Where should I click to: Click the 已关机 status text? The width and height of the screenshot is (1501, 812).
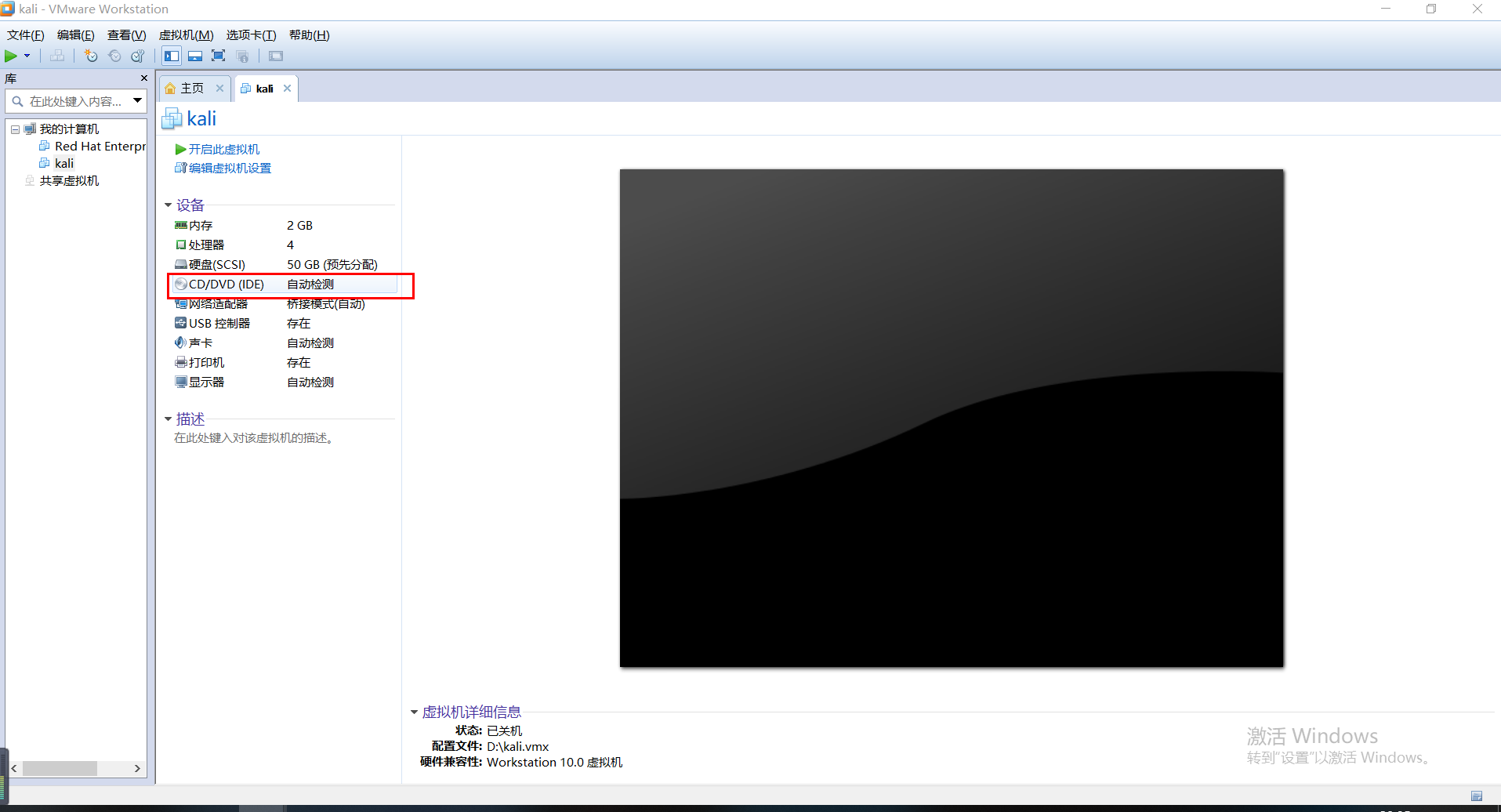tap(504, 731)
